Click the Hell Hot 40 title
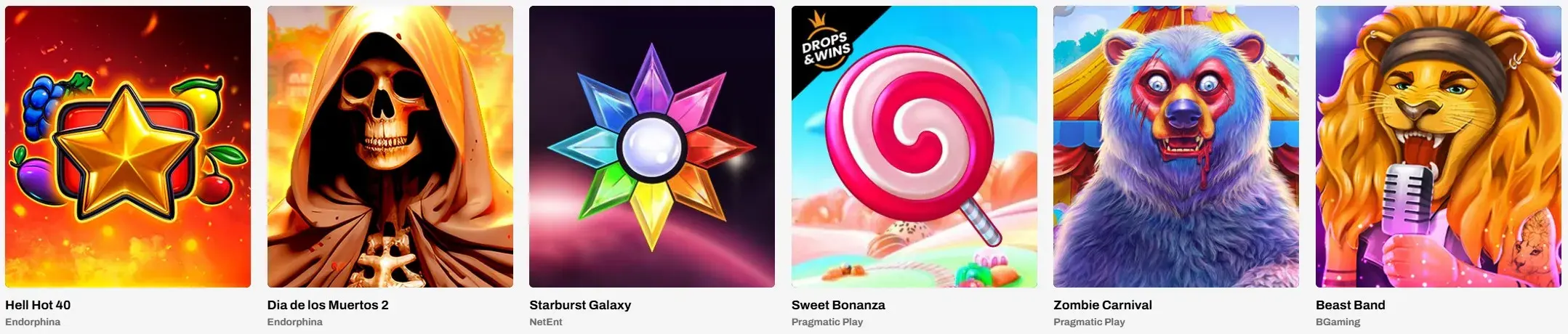The image size is (1568, 334). (38, 305)
